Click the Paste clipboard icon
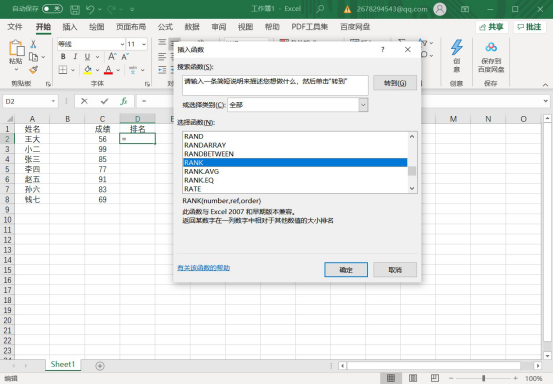This screenshot has width=553, height=385. click(x=16, y=48)
